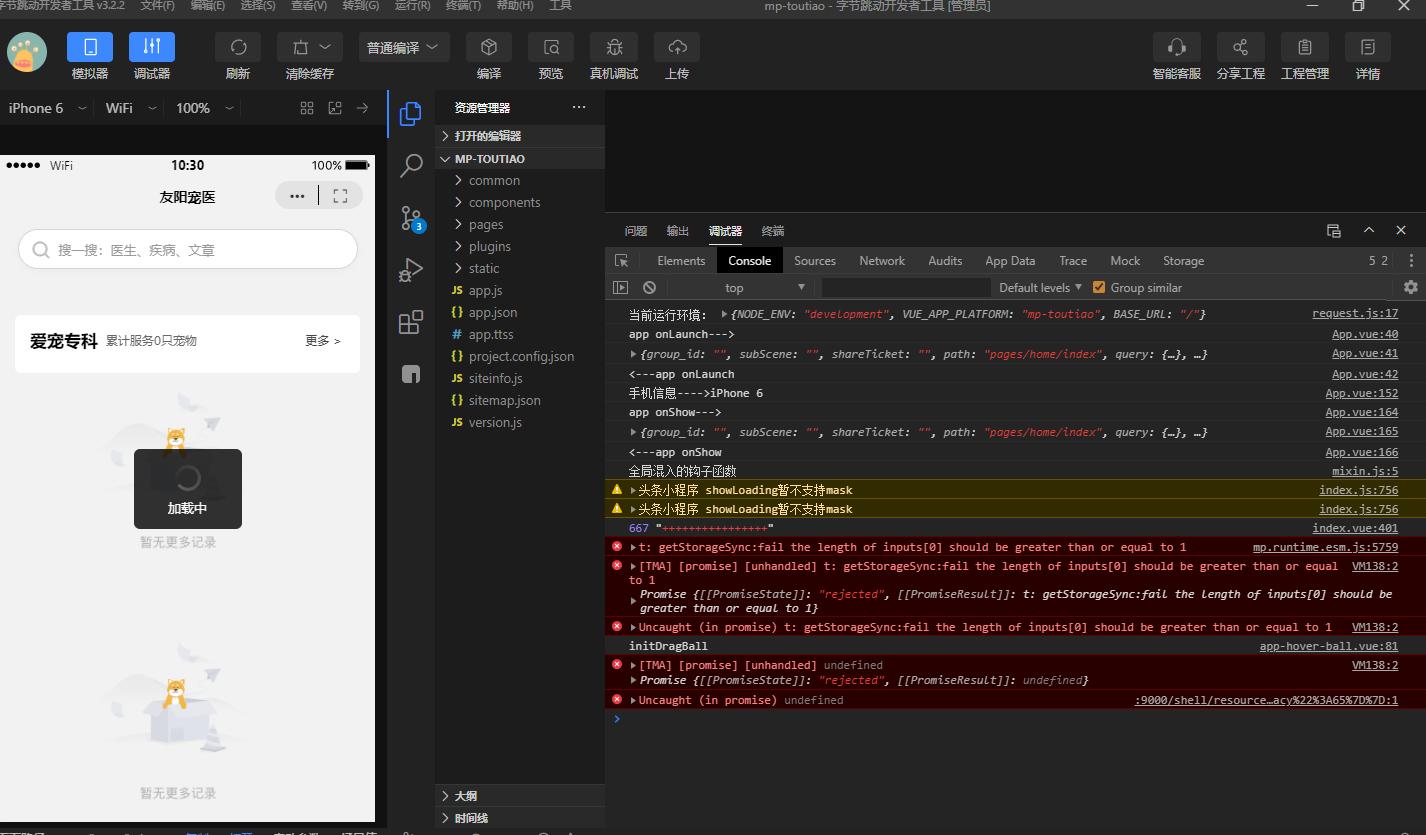Click the 真机调试 bug icon
This screenshot has width=1426, height=835.
point(613,47)
